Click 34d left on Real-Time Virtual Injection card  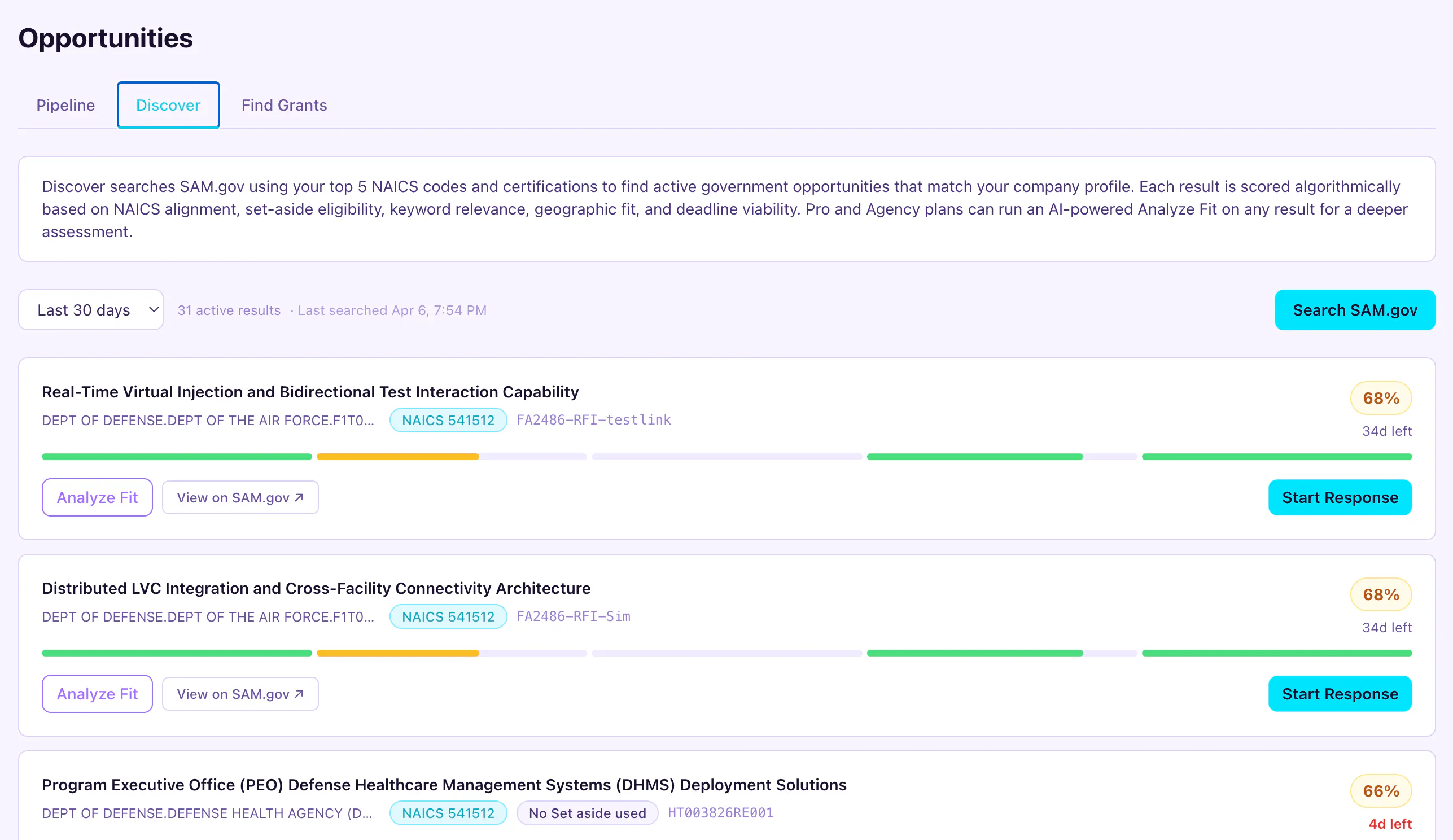(1387, 431)
